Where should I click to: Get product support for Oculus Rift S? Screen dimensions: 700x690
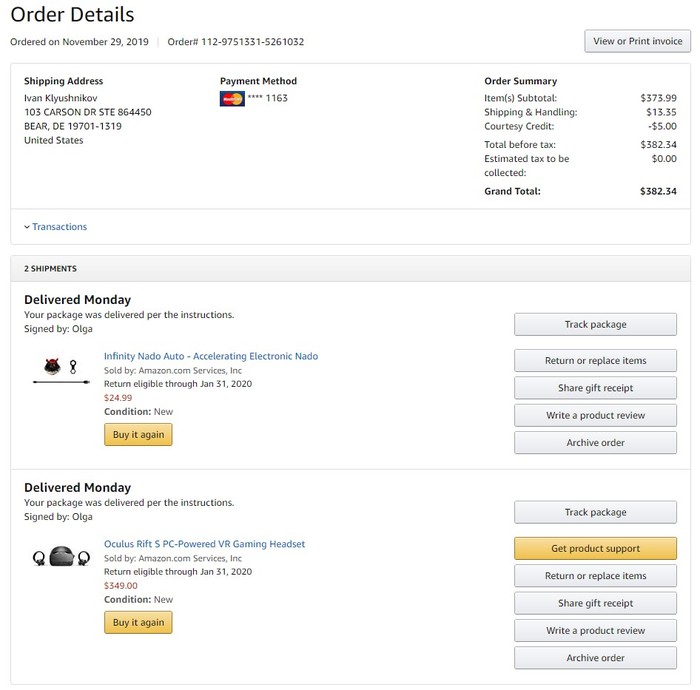click(595, 548)
